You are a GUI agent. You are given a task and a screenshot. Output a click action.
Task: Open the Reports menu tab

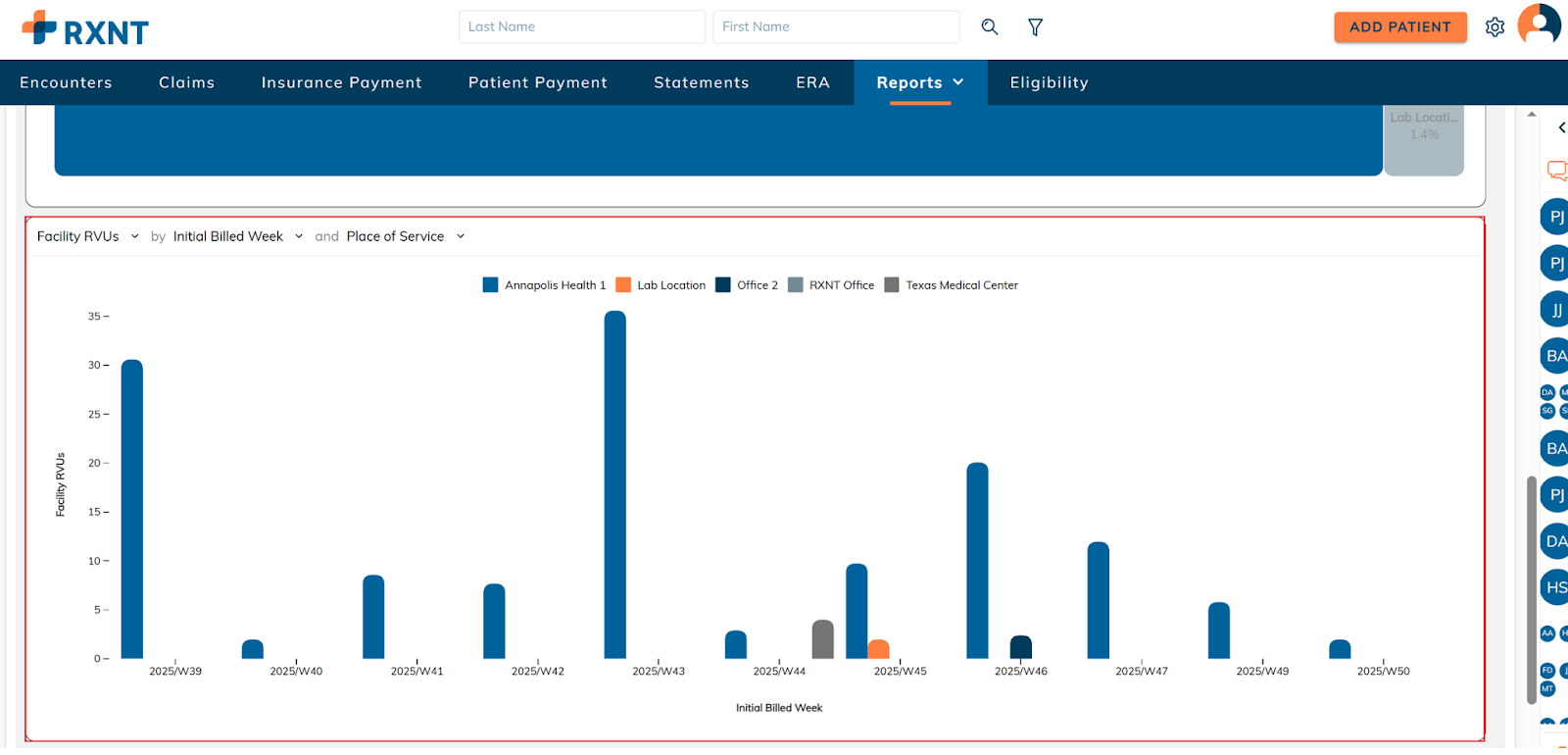tap(919, 82)
